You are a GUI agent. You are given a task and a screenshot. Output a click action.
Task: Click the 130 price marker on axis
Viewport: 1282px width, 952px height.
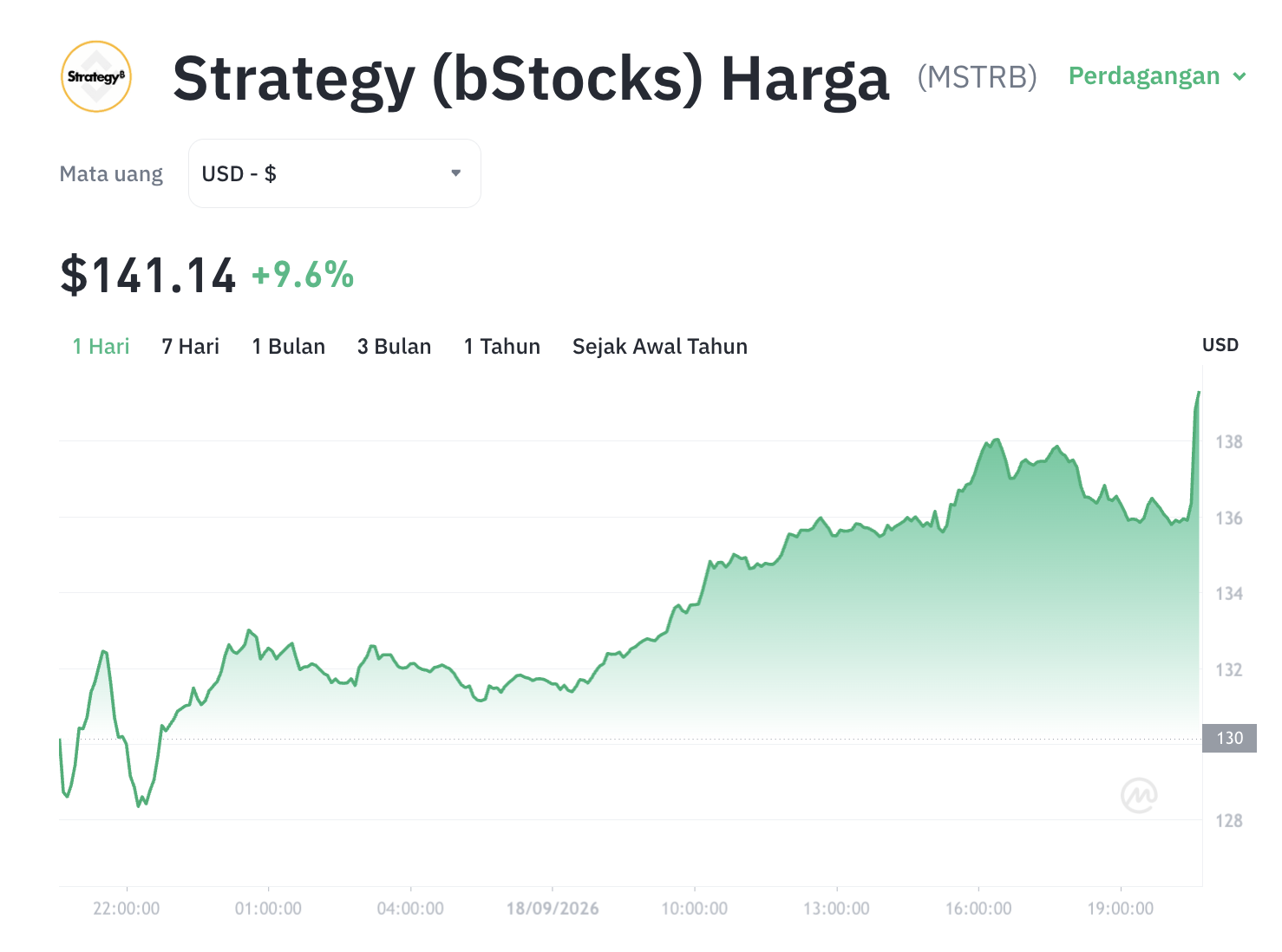coord(1229,738)
